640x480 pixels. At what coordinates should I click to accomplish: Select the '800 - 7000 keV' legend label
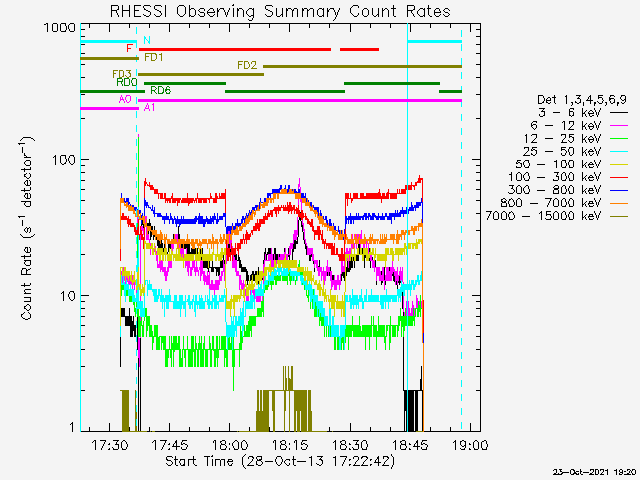(x=551, y=203)
